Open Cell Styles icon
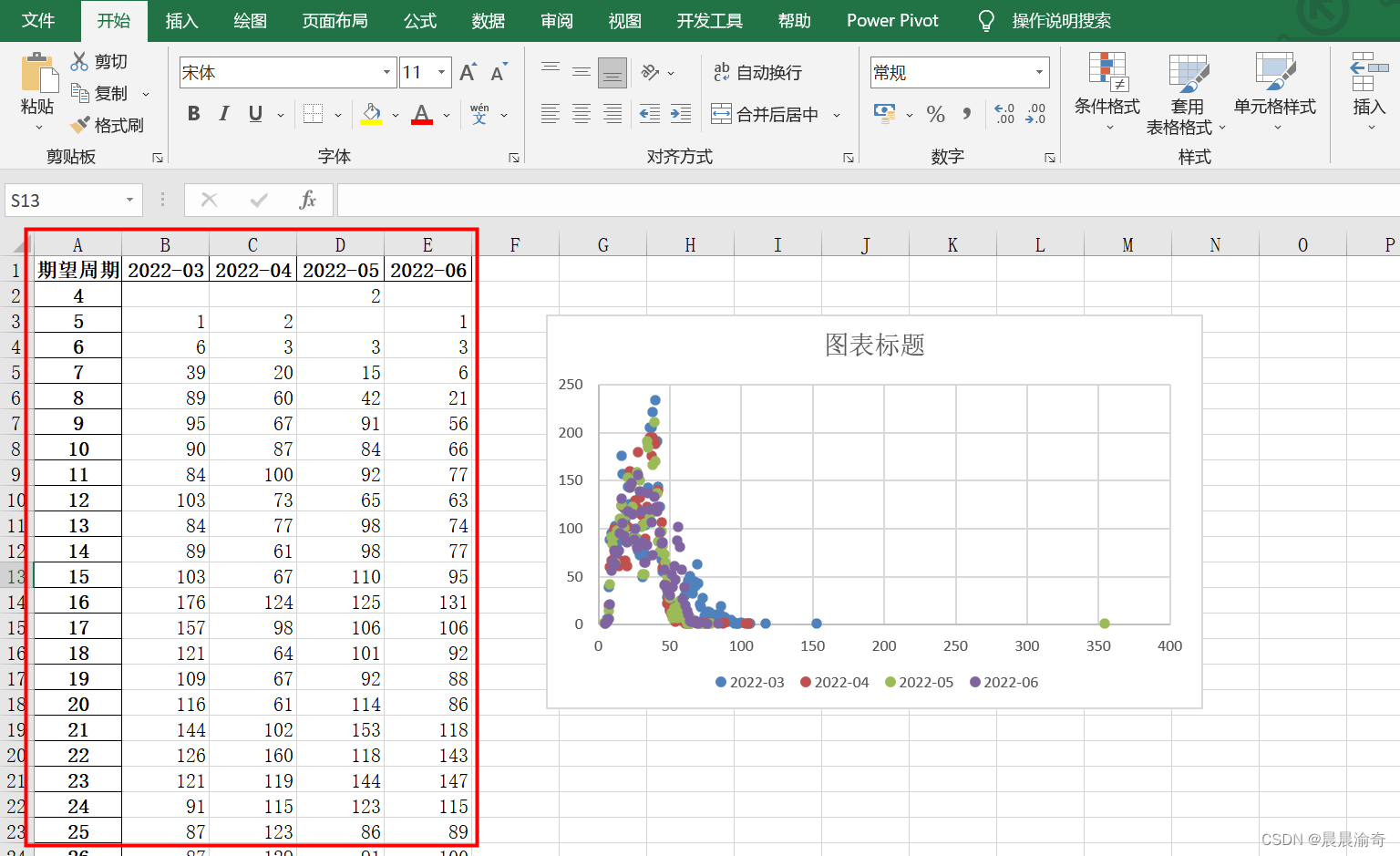1400x856 pixels. point(1274,73)
